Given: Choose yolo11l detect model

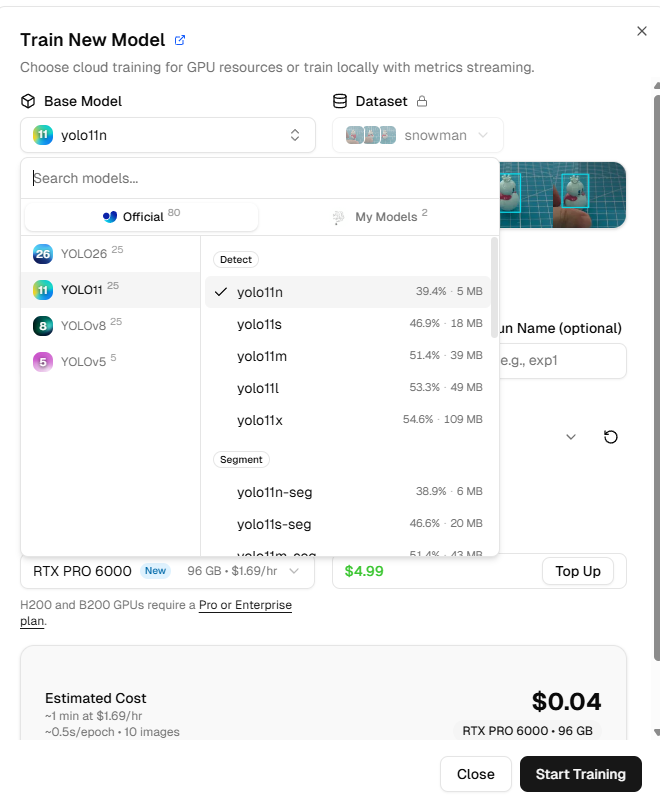Looking at the screenshot, I should [348, 388].
